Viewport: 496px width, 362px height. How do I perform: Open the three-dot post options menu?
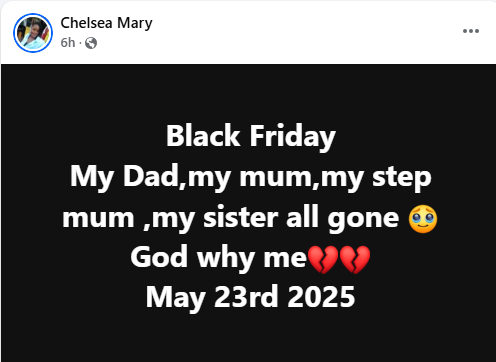click(471, 31)
